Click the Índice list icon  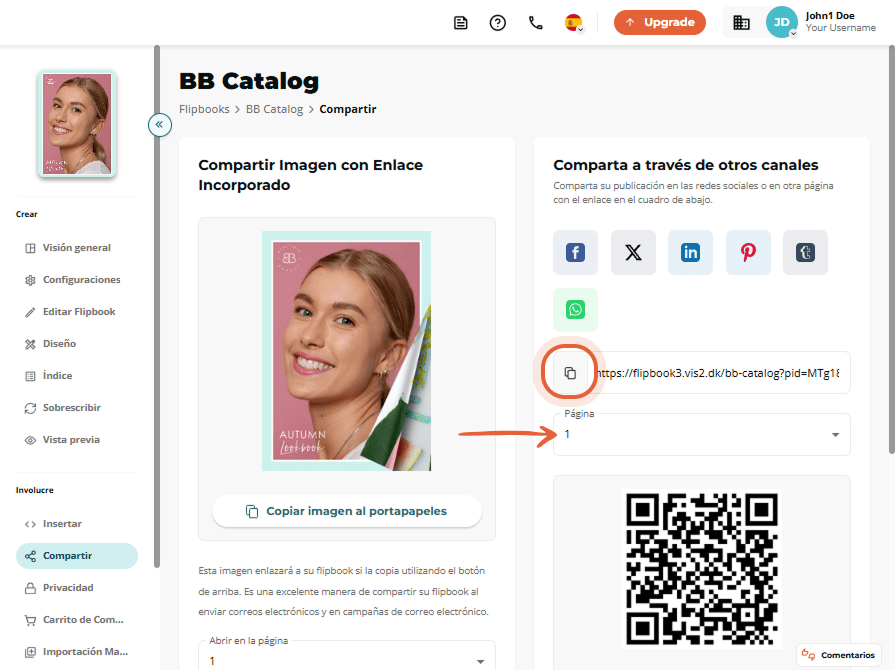(x=30, y=376)
